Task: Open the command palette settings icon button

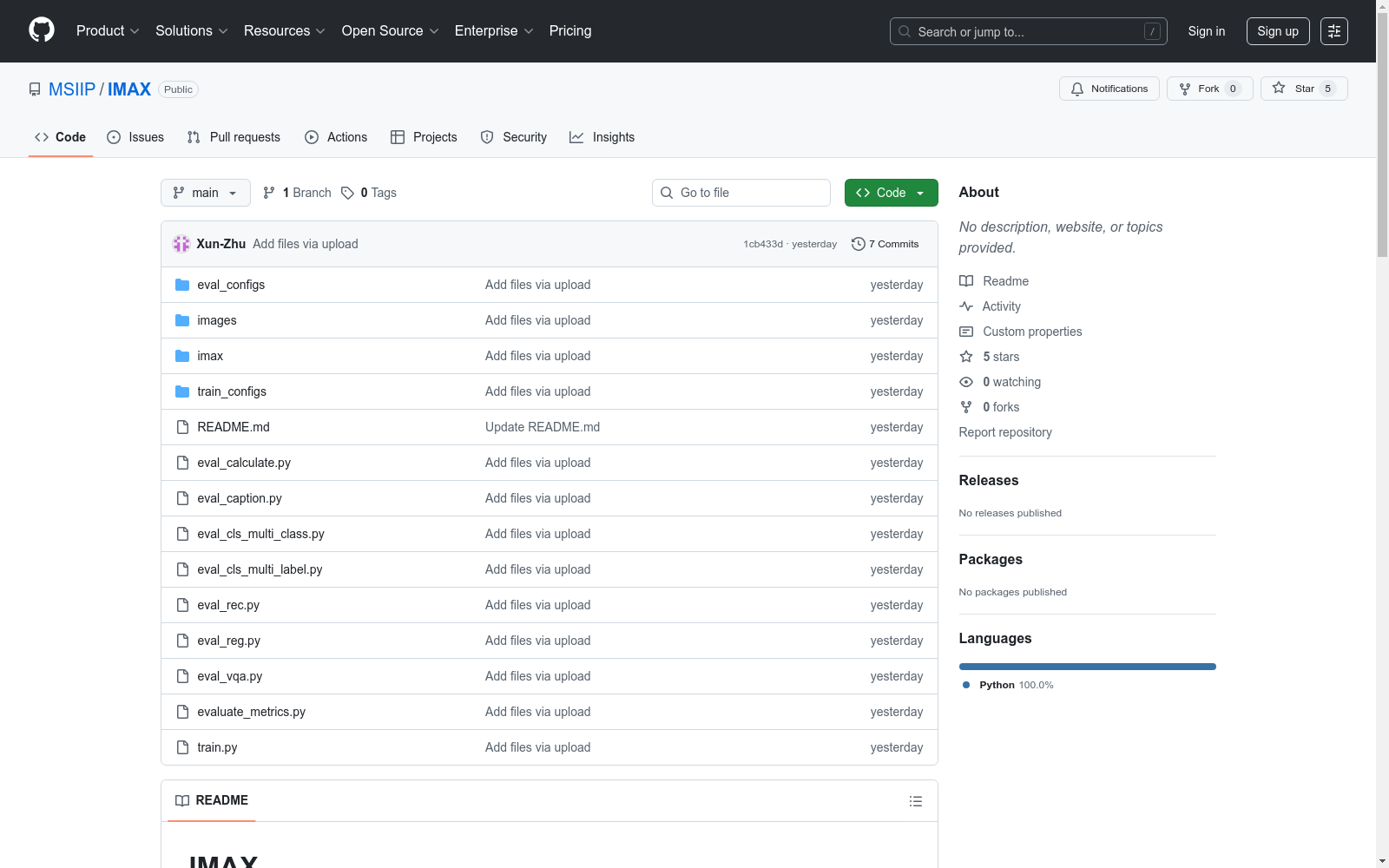Action: [1334, 31]
